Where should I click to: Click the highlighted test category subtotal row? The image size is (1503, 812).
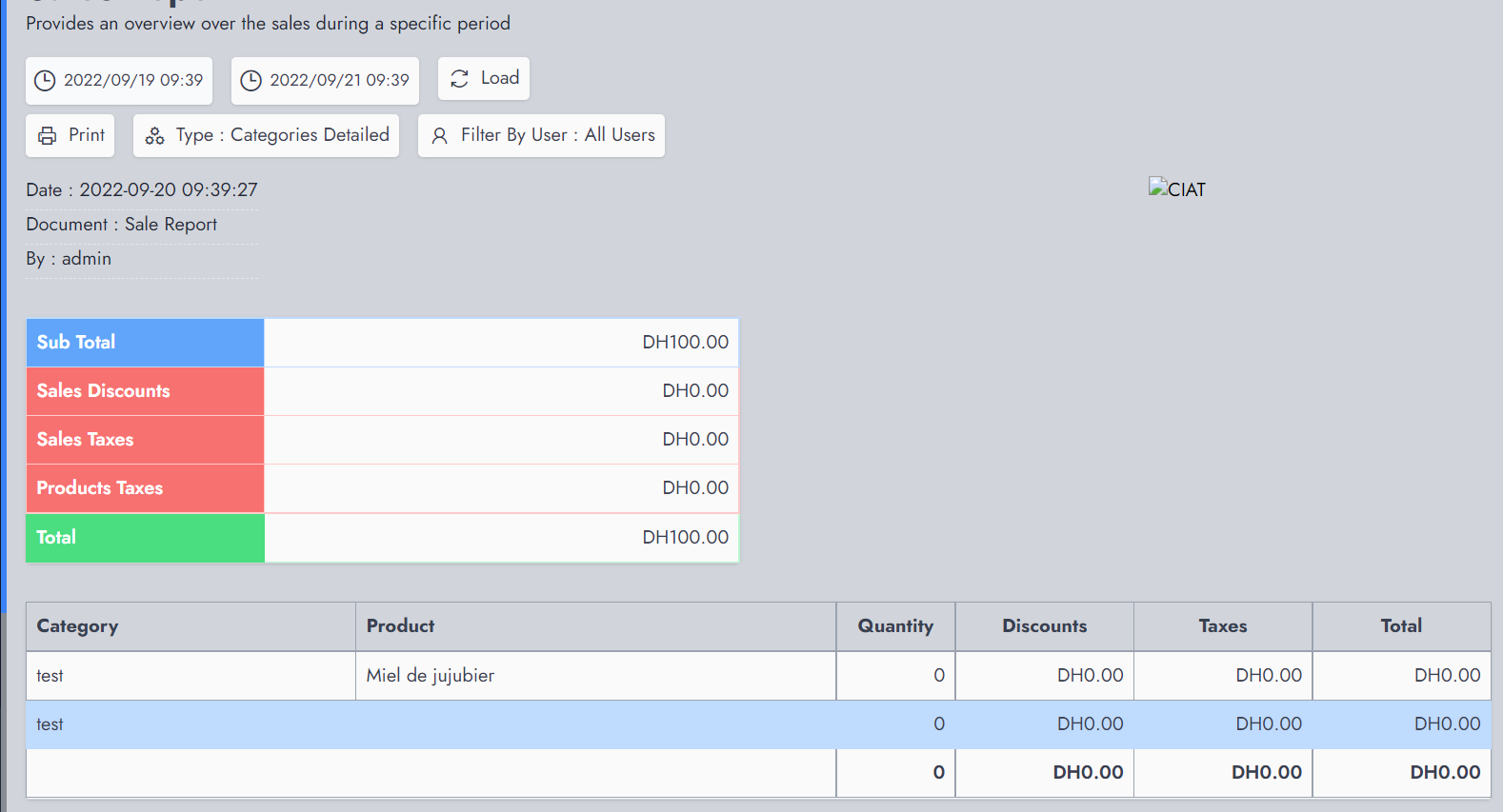pyautogui.click(x=758, y=724)
